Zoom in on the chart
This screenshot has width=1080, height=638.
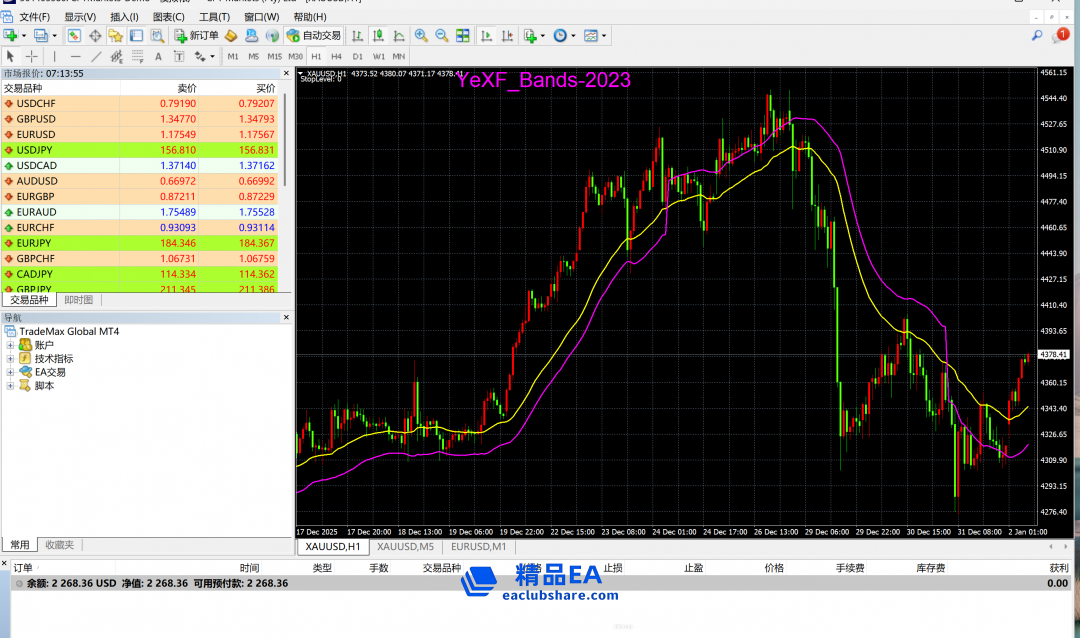coord(421,35)
